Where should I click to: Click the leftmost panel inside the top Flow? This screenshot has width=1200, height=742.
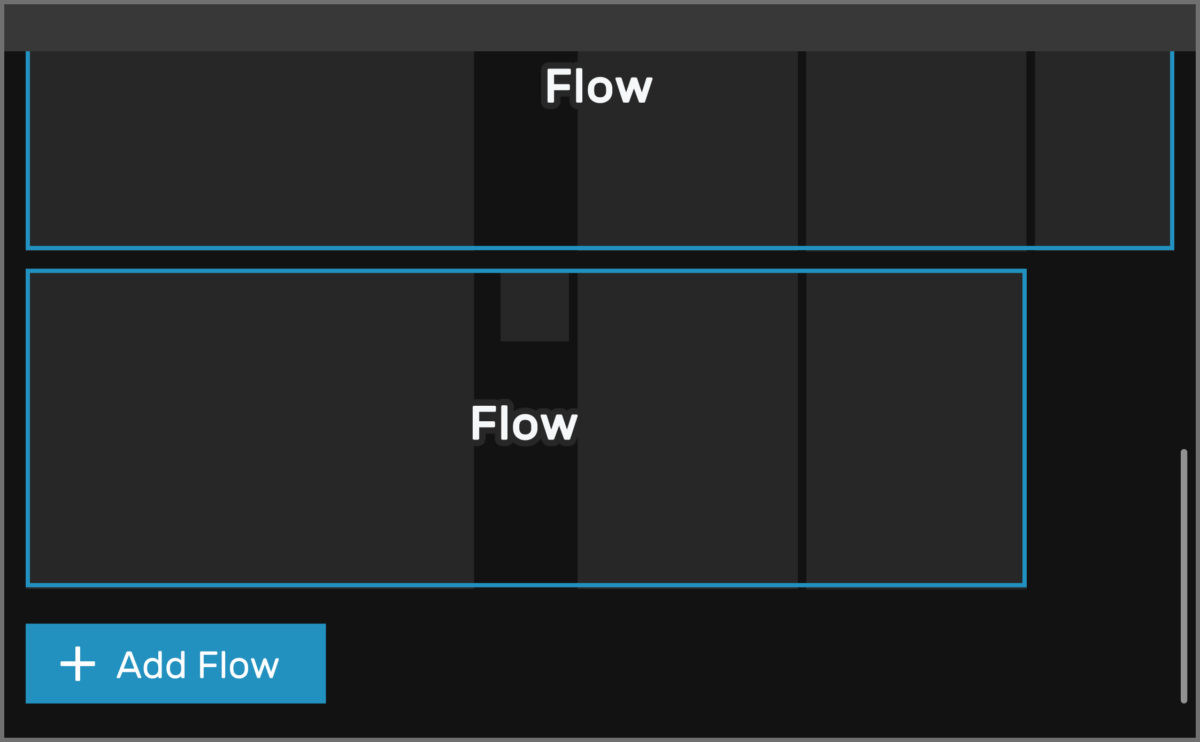point(250,150)
